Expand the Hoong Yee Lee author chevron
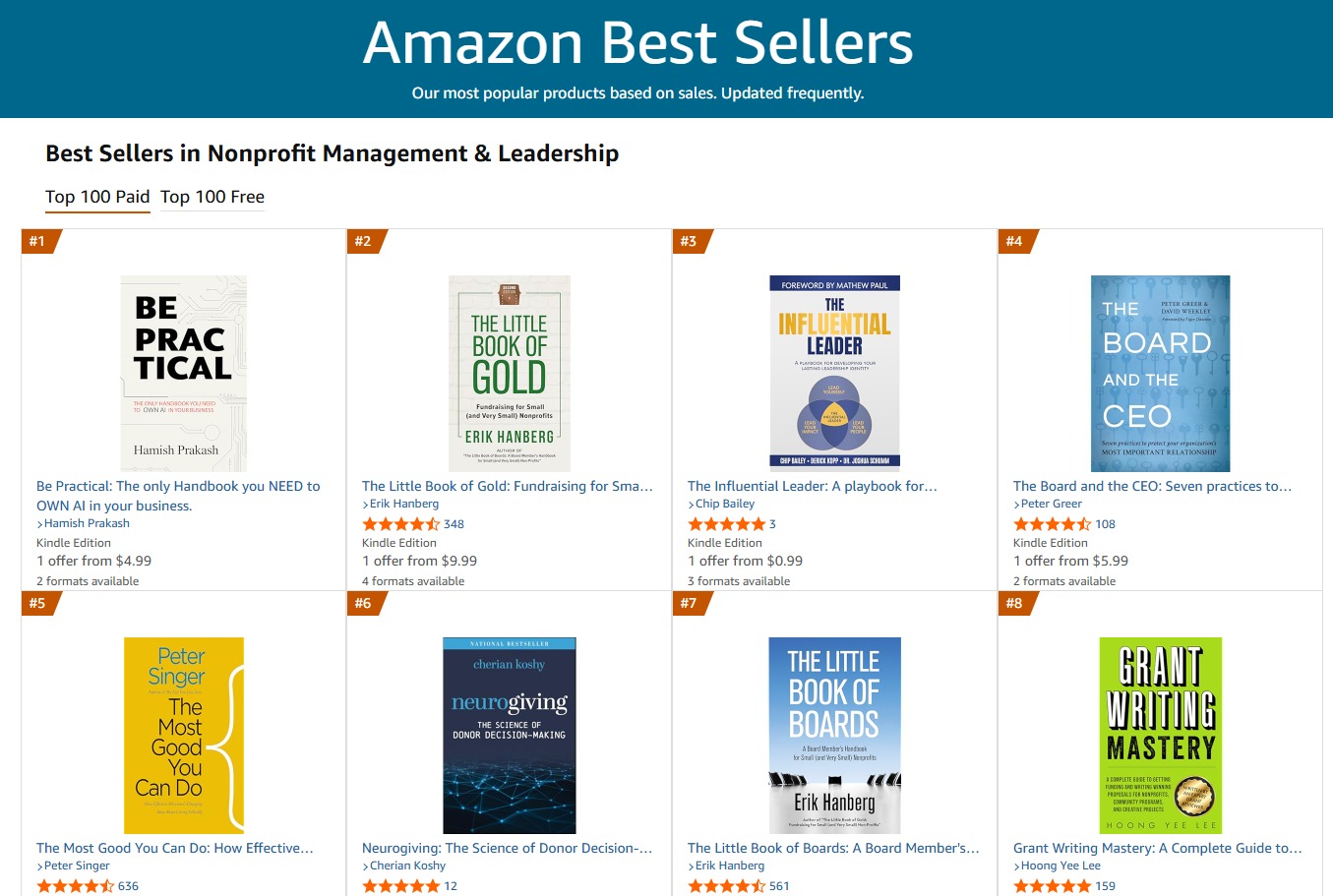Screen dimensions: 1333x896 pyautogui.click(x=1017, y=866)
